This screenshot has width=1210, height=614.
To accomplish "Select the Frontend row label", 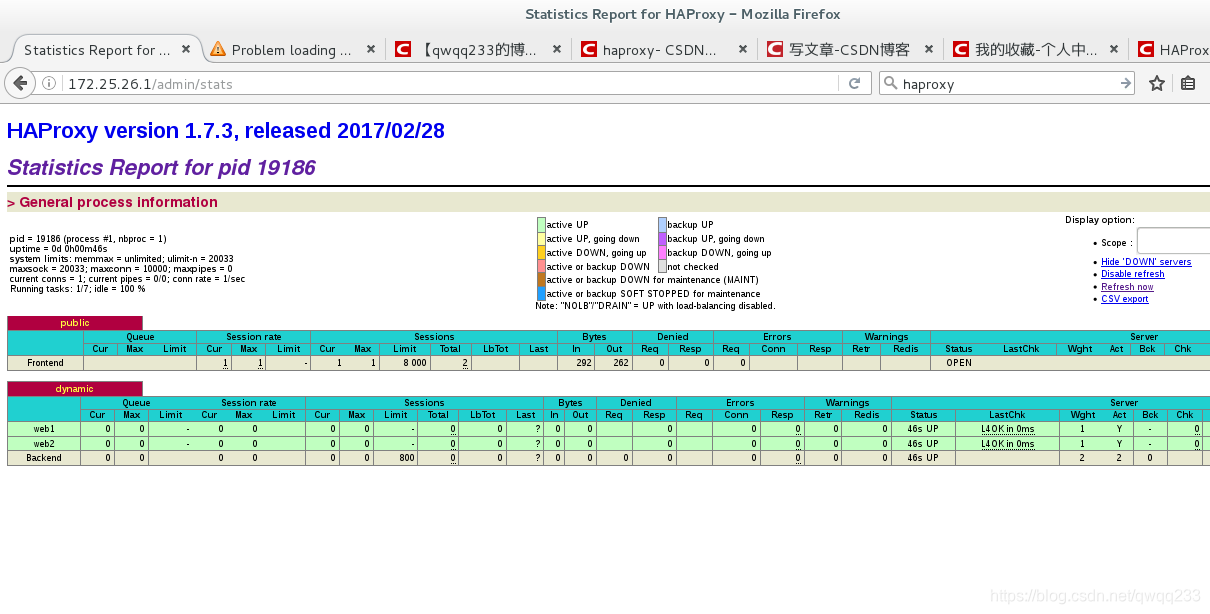I will 45,363.
